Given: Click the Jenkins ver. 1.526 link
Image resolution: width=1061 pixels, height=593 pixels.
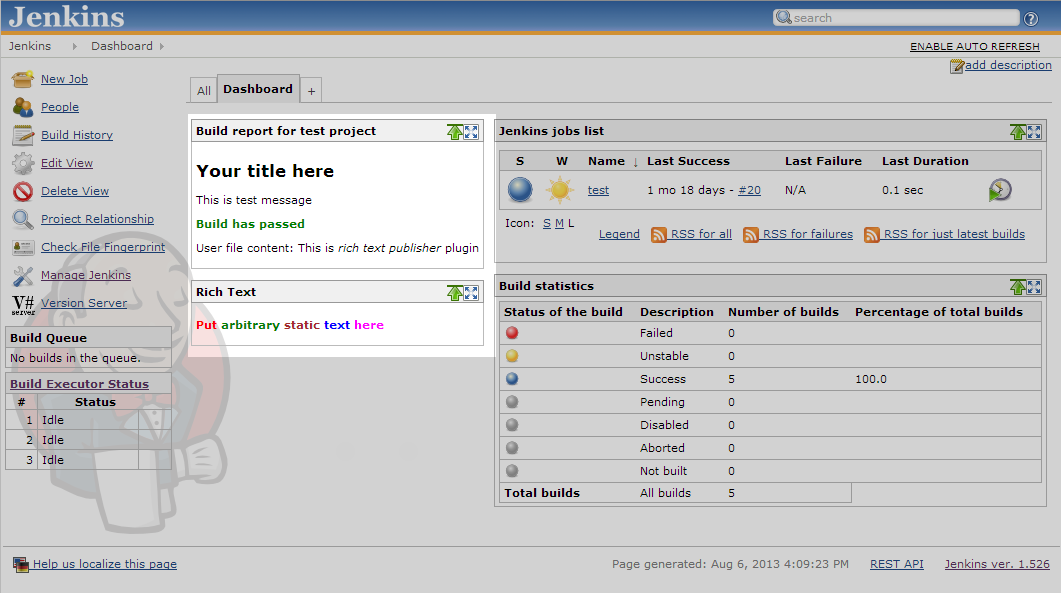Looking at the screenshot, I should pyautogui.click(x=997, y=564).
